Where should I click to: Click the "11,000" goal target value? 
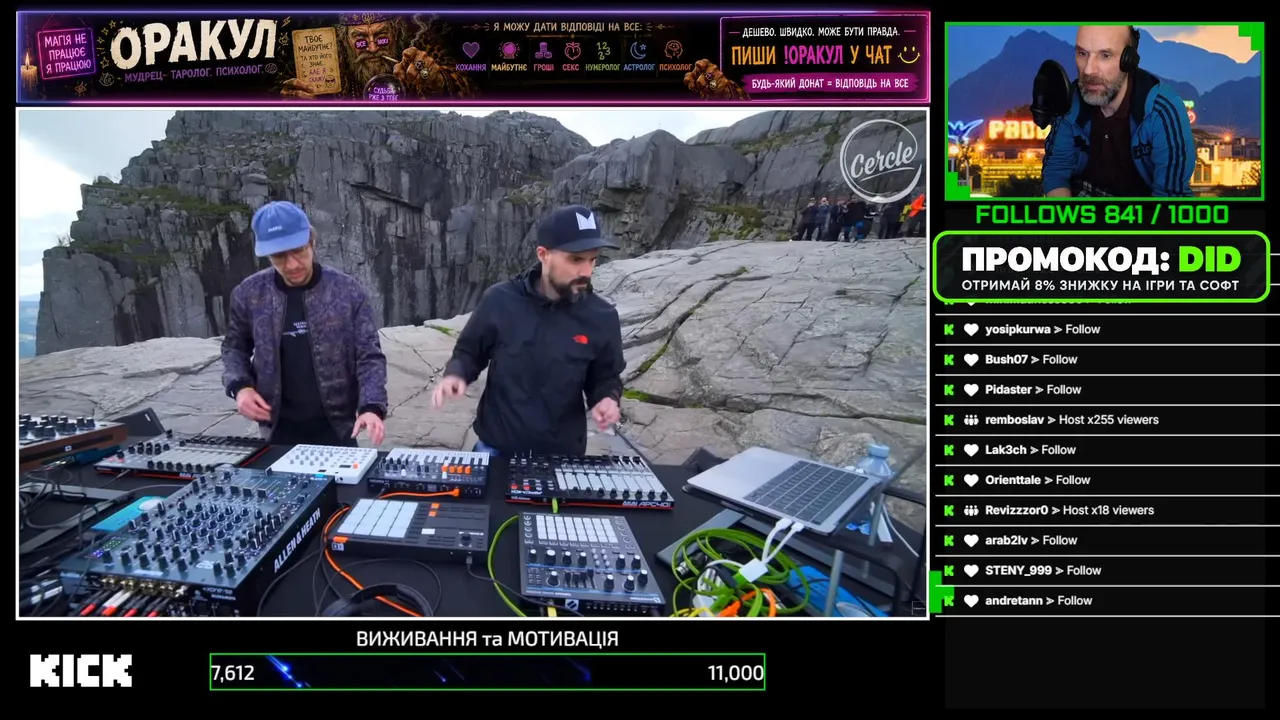pyautogui.click(x=736, y=673)
